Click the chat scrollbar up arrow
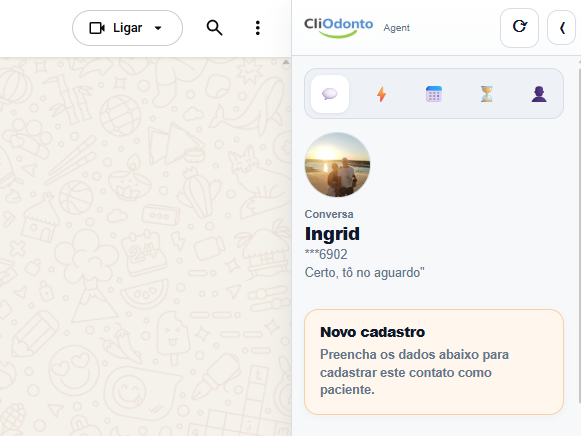The width and height of the screenshot is (581, 436). 286,62
